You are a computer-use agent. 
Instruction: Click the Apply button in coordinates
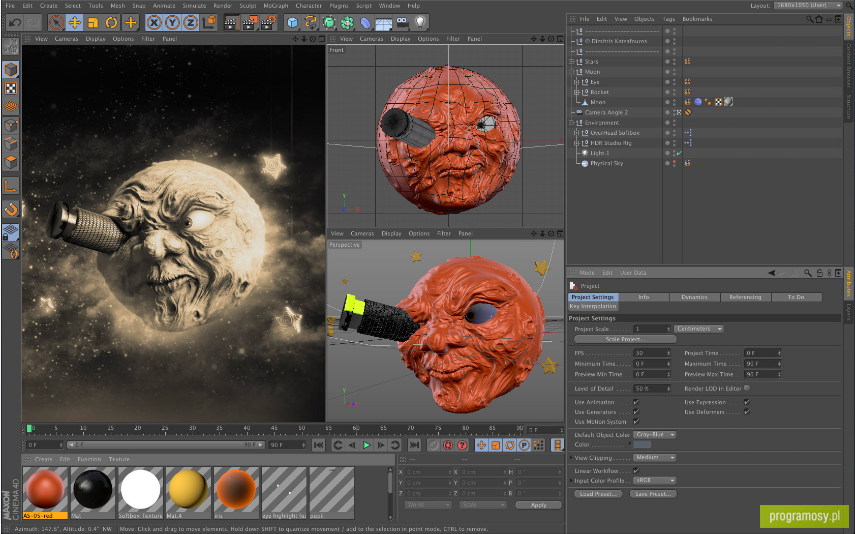tap(539, 505)
